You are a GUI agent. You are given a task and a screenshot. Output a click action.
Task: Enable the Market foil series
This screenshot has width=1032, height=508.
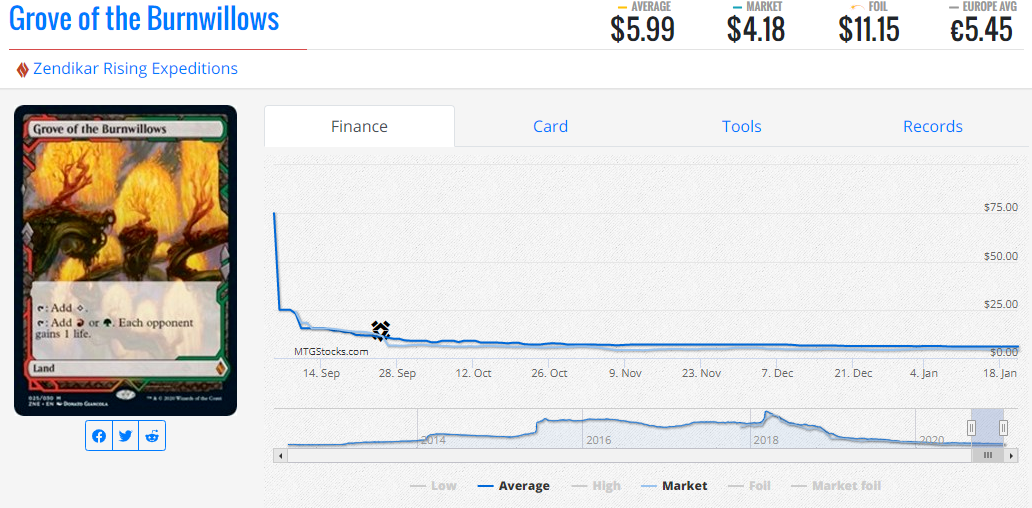click(x=835, y=486)
